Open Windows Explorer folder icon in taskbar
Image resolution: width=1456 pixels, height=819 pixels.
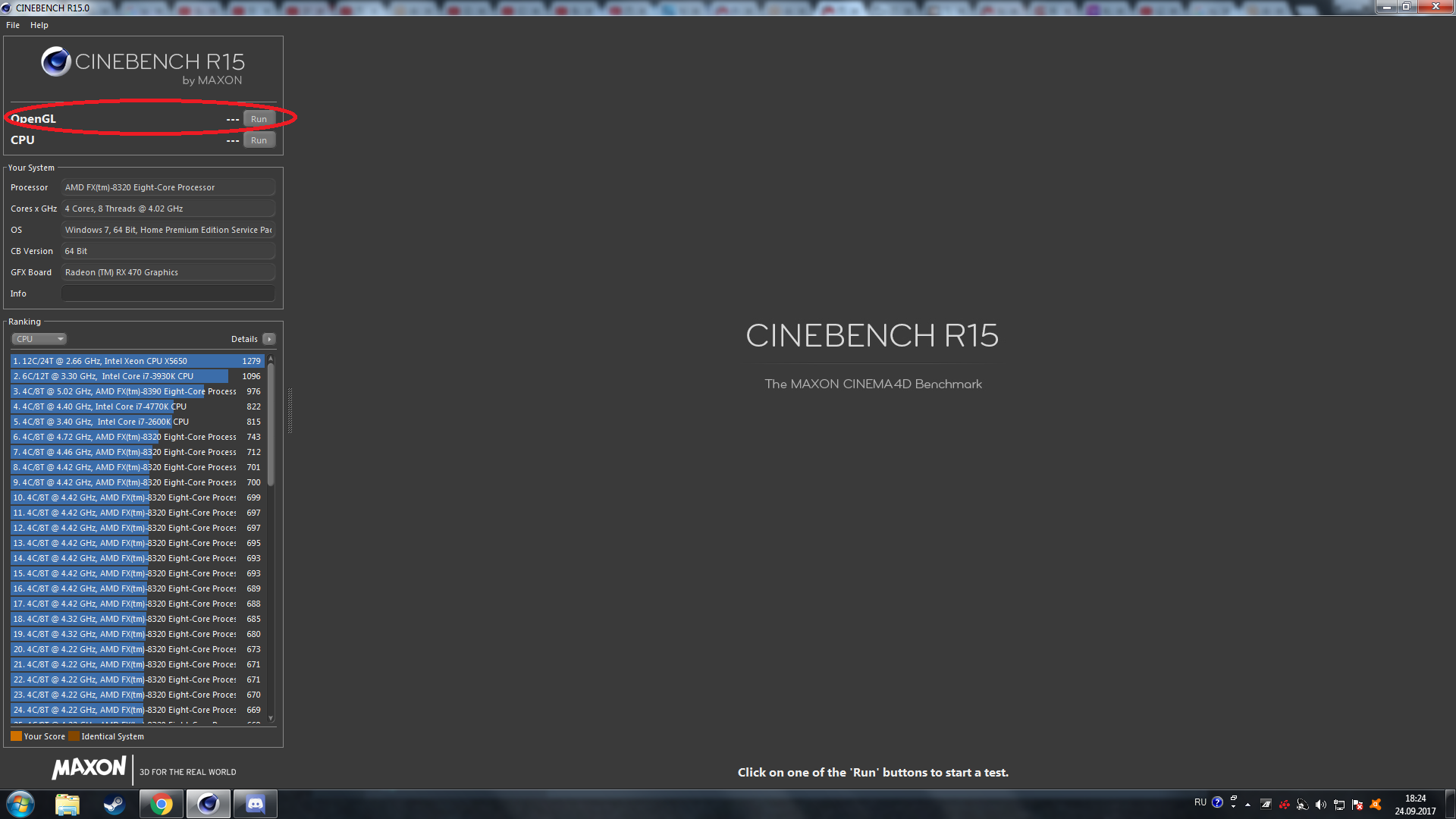(67, 804)
